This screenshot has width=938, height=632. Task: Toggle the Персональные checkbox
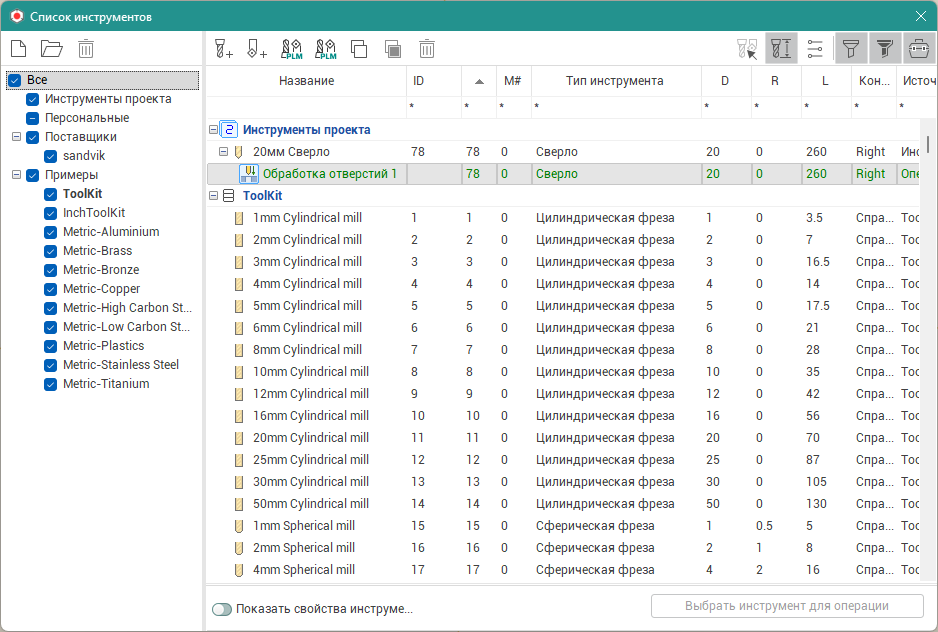pyautogui.click(x=33, y=118)
